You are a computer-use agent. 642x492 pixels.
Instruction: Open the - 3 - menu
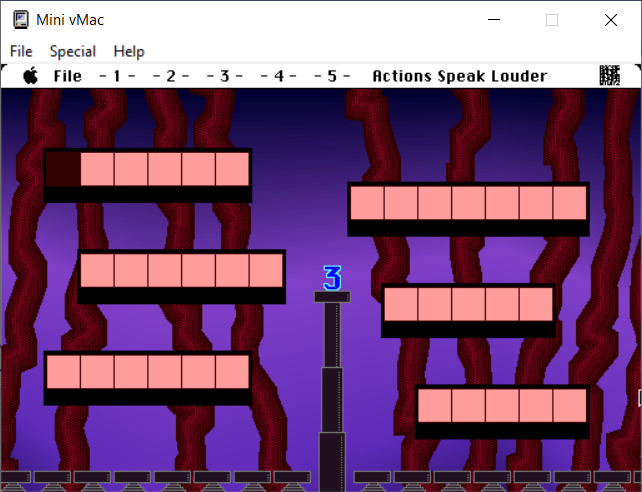[224, 76]
